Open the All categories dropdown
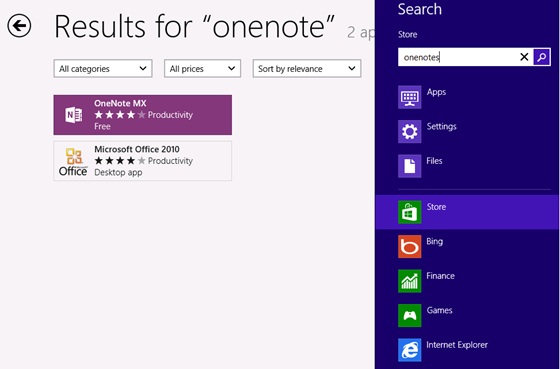 103,69
